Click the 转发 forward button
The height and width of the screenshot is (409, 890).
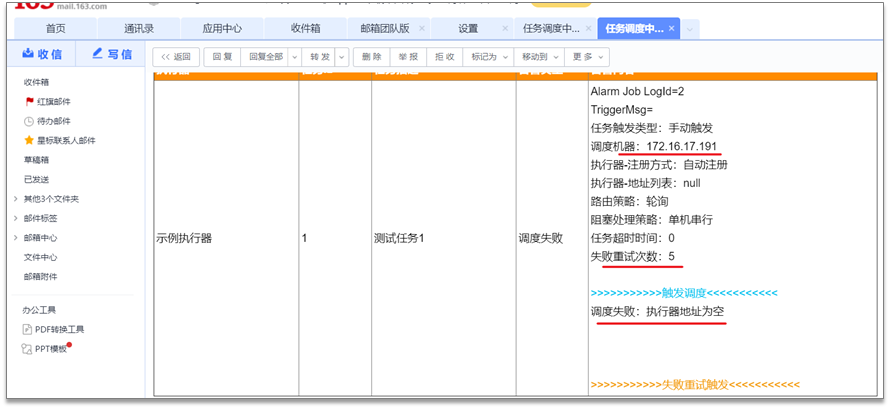click(x=319, y=57)
